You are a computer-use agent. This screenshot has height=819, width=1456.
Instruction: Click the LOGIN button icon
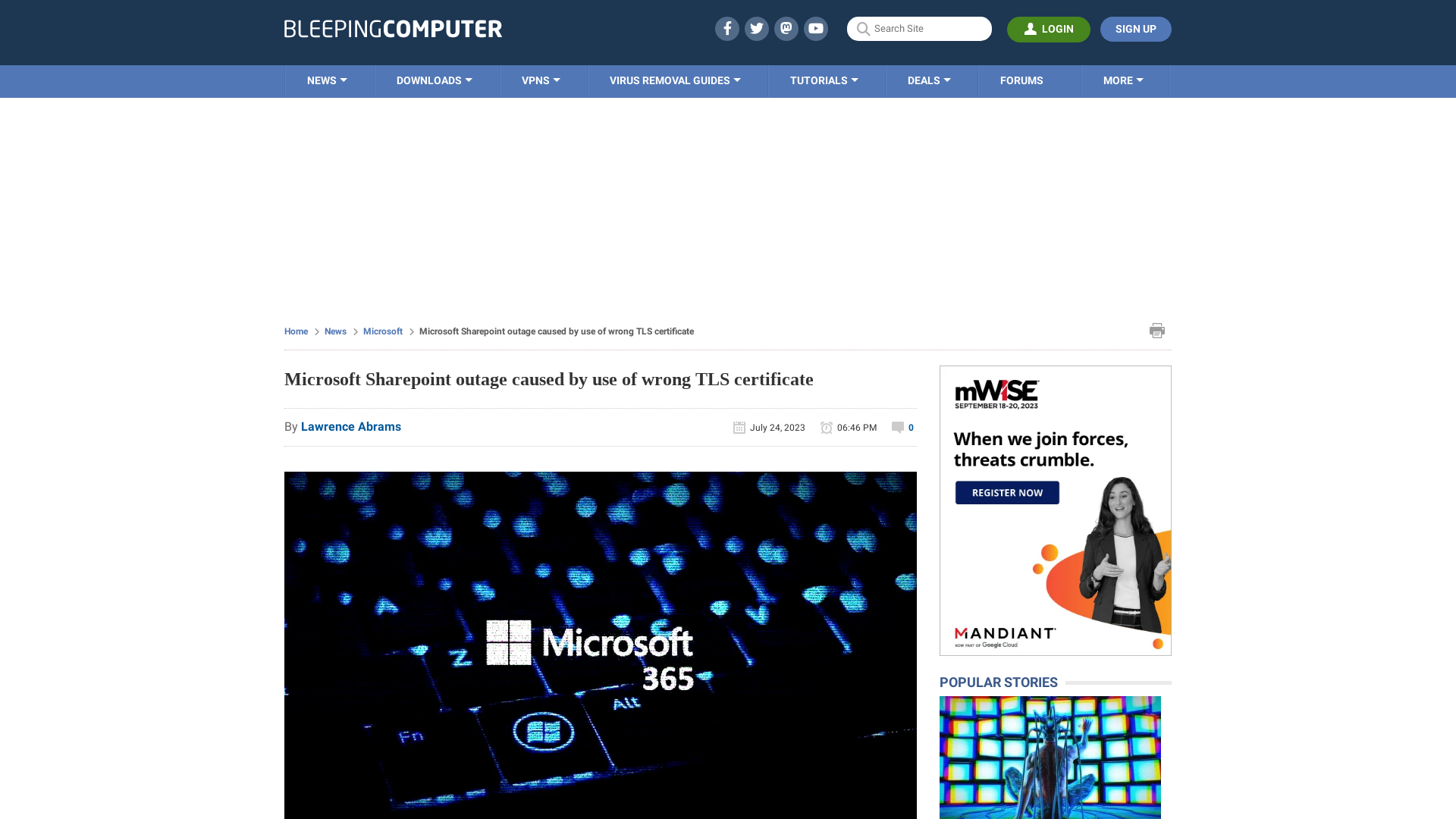click(x=1030, y=29)
